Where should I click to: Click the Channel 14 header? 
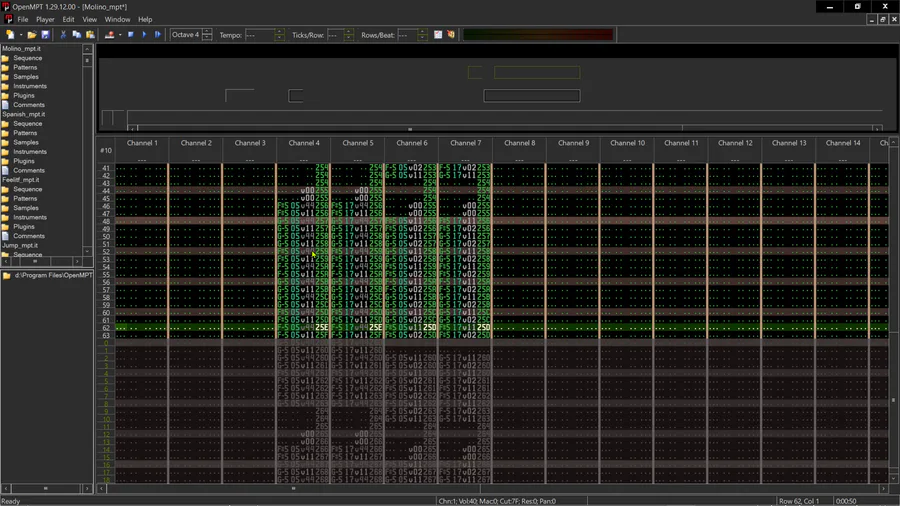843,143
